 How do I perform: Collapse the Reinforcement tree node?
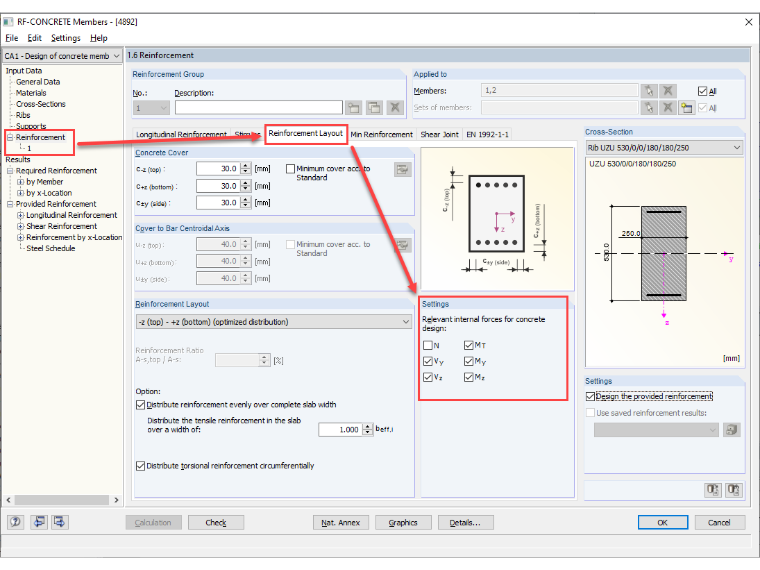coord(10,137)
